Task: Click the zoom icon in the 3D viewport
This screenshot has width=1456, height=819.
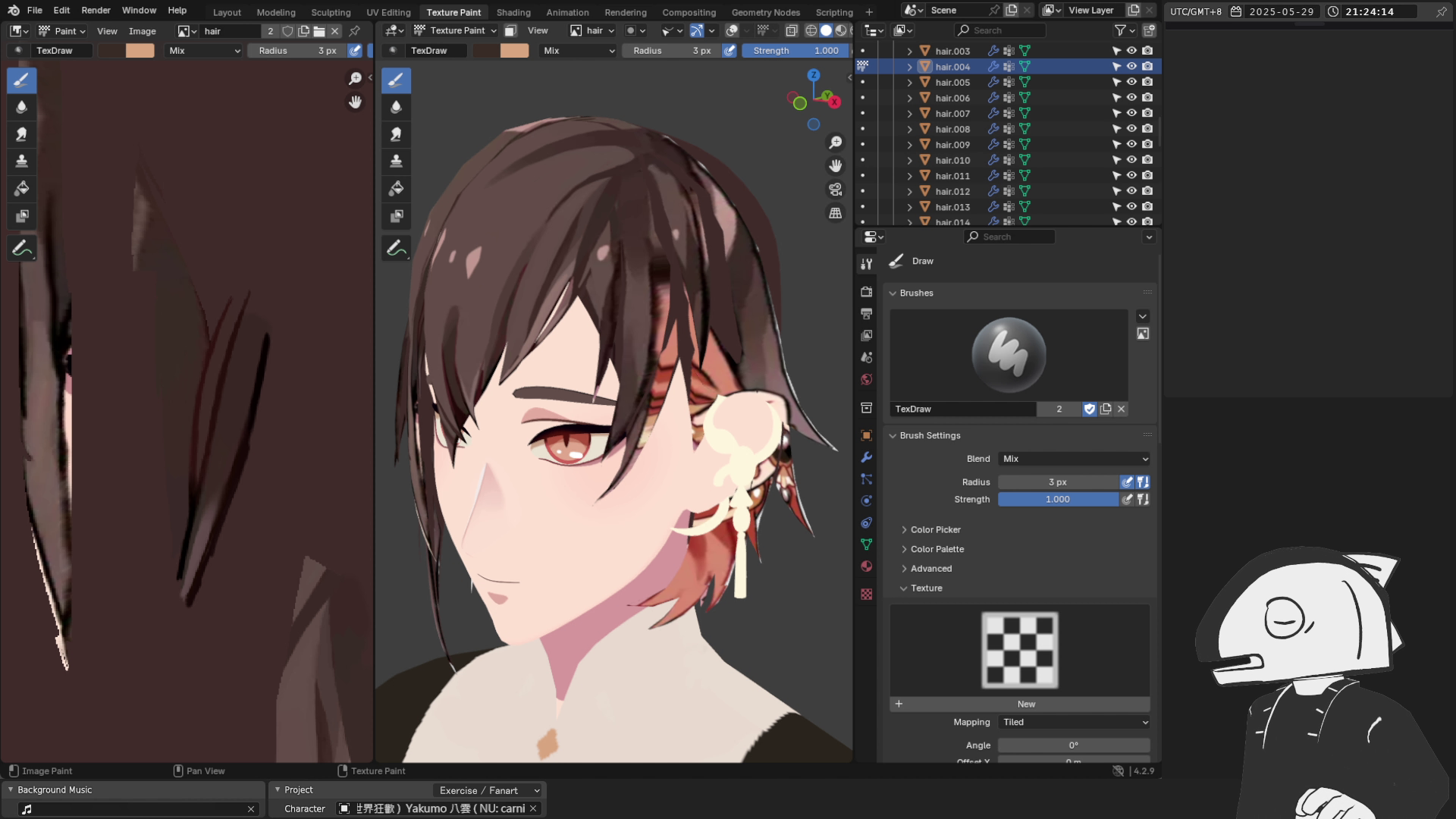Action: pos(835,143)
